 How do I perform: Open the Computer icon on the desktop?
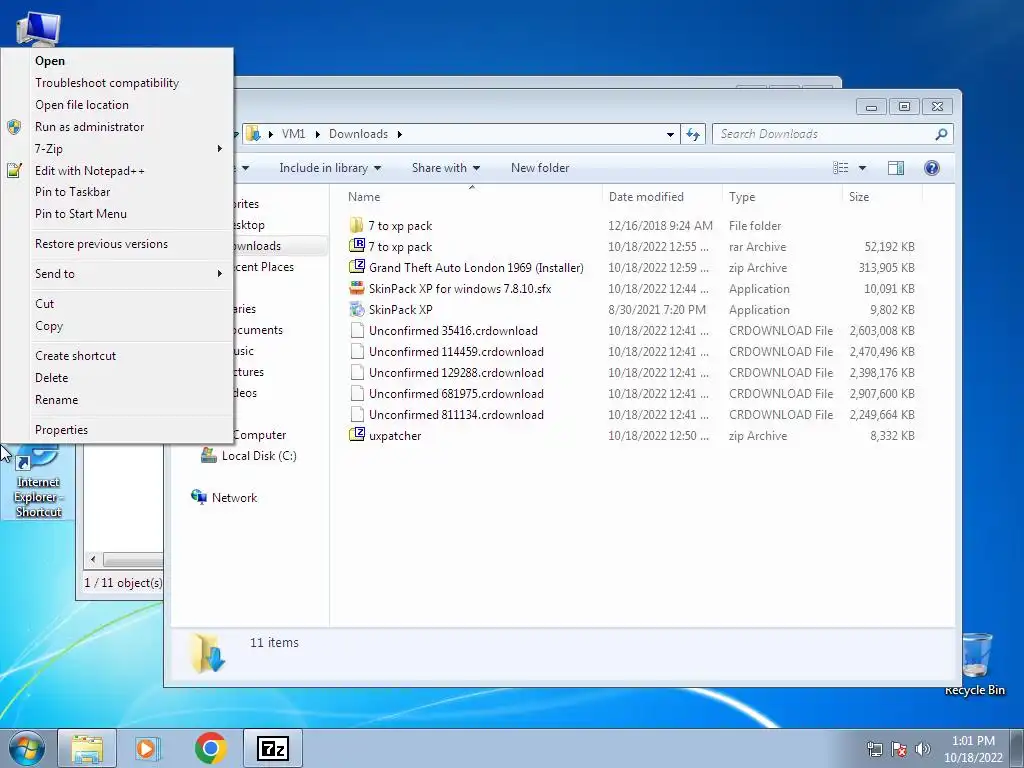[38, 29]
